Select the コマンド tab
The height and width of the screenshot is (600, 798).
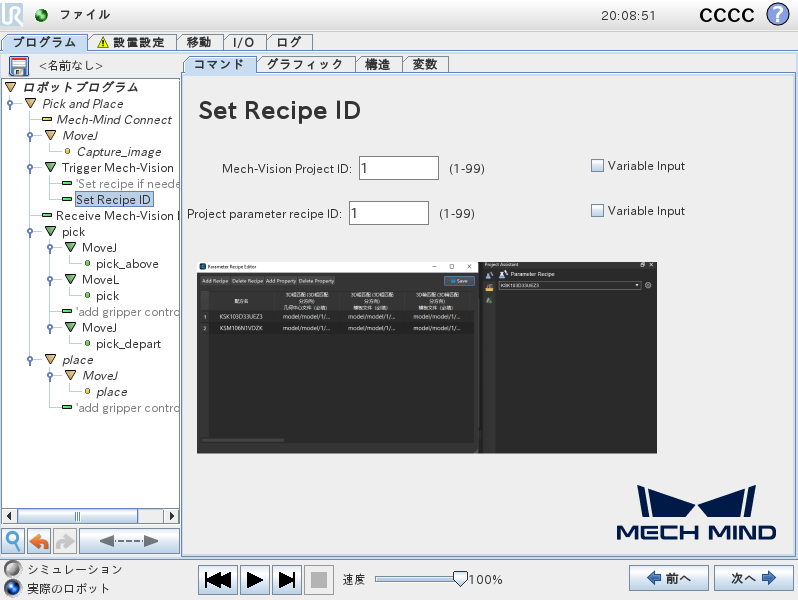pyautogui.click(x=219, y=65)
